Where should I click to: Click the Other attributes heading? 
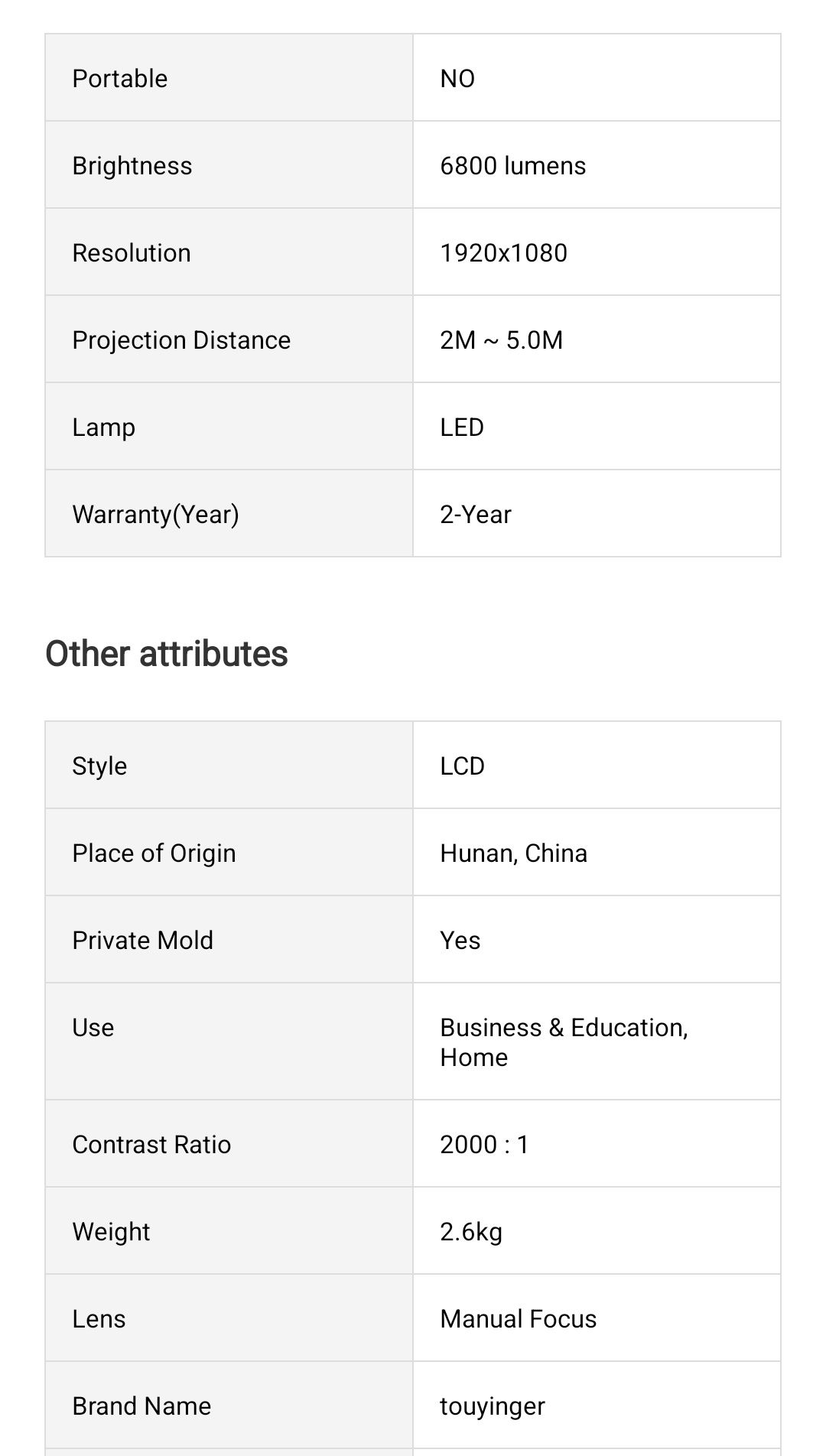[x=167, y=654]
